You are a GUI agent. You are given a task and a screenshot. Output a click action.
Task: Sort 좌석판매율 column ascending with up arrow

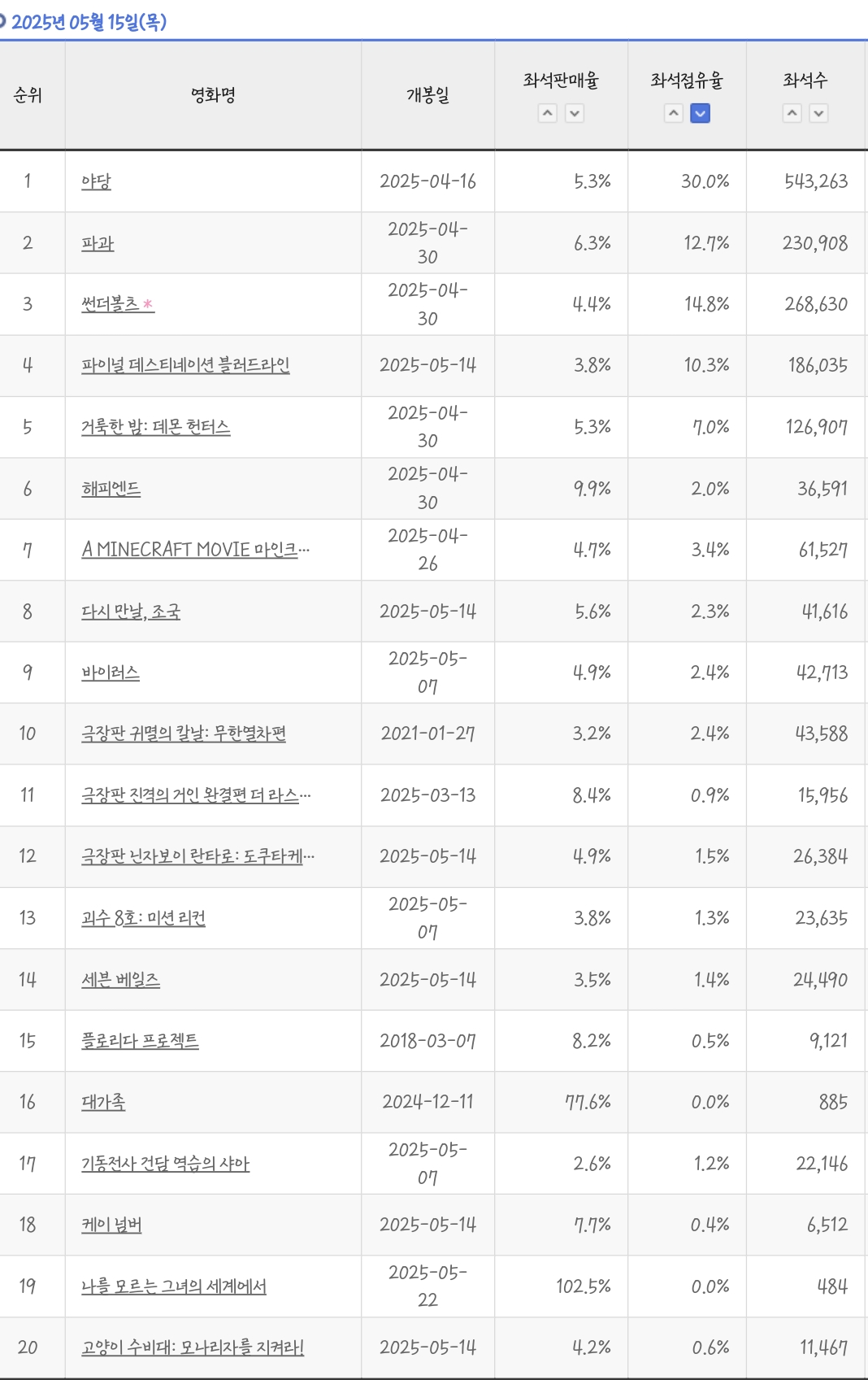point(548,114)
